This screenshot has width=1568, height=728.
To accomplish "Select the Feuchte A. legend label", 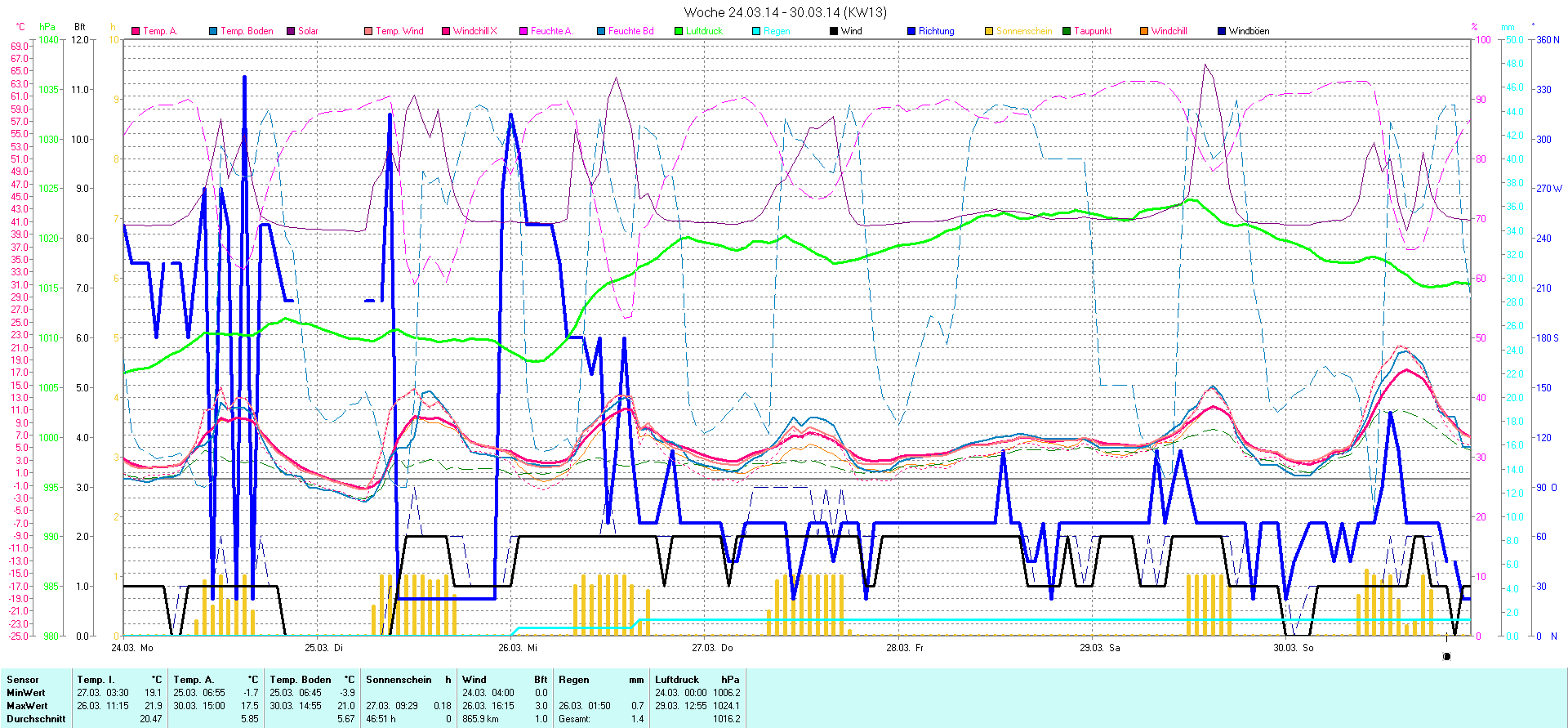I will click(x=551, y=31).
